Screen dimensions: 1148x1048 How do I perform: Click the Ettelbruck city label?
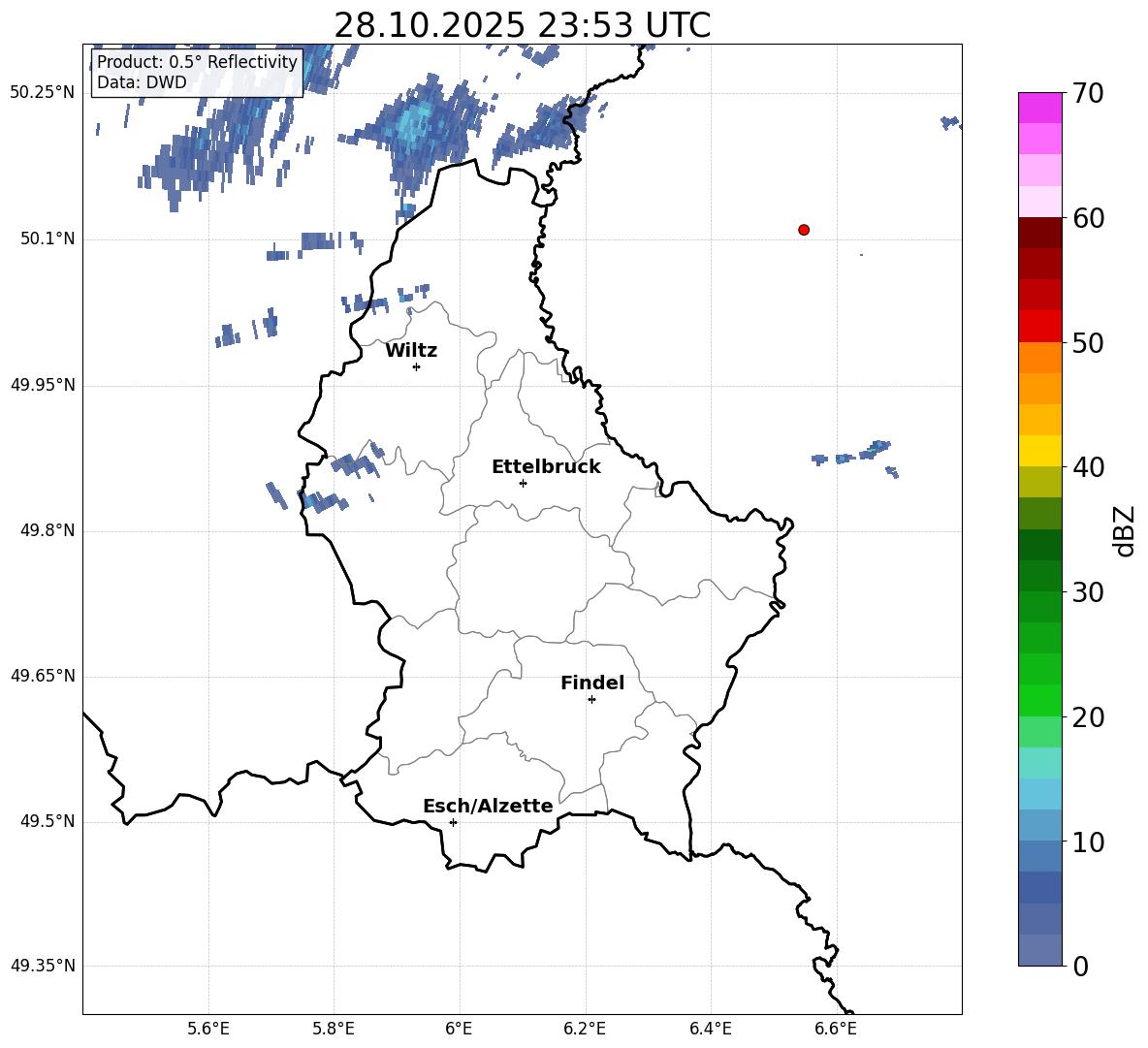click(x=546, y=467)
